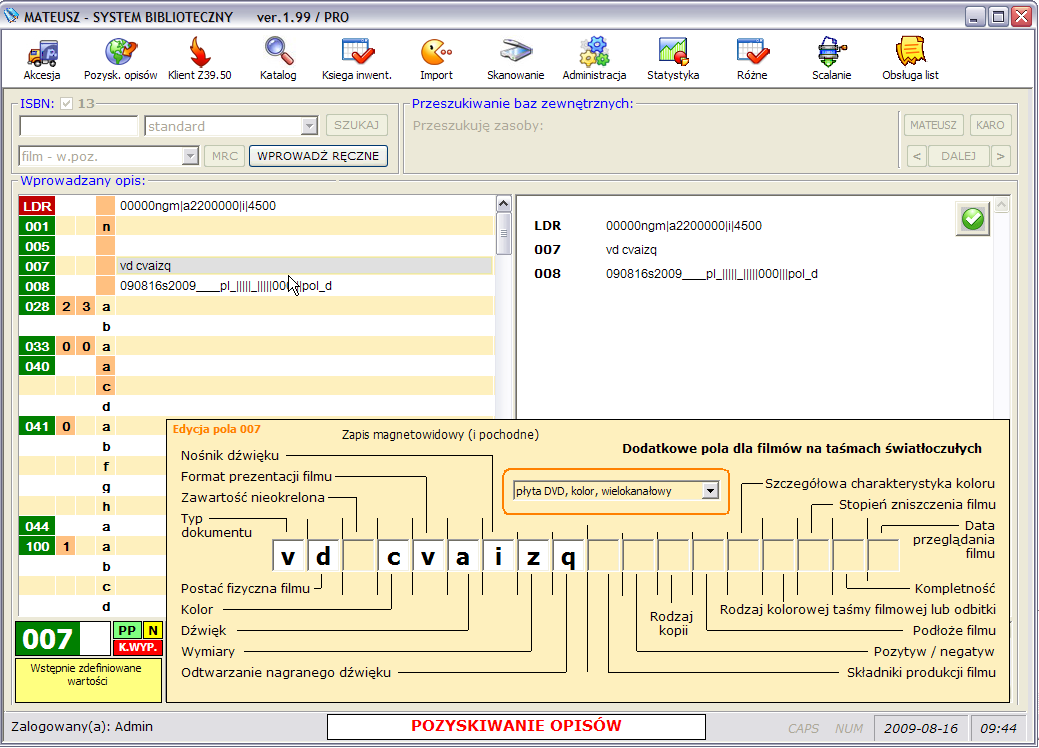Expand the 'standard' search type dropdown
The image size is (1039, 748).
point(309,126)
